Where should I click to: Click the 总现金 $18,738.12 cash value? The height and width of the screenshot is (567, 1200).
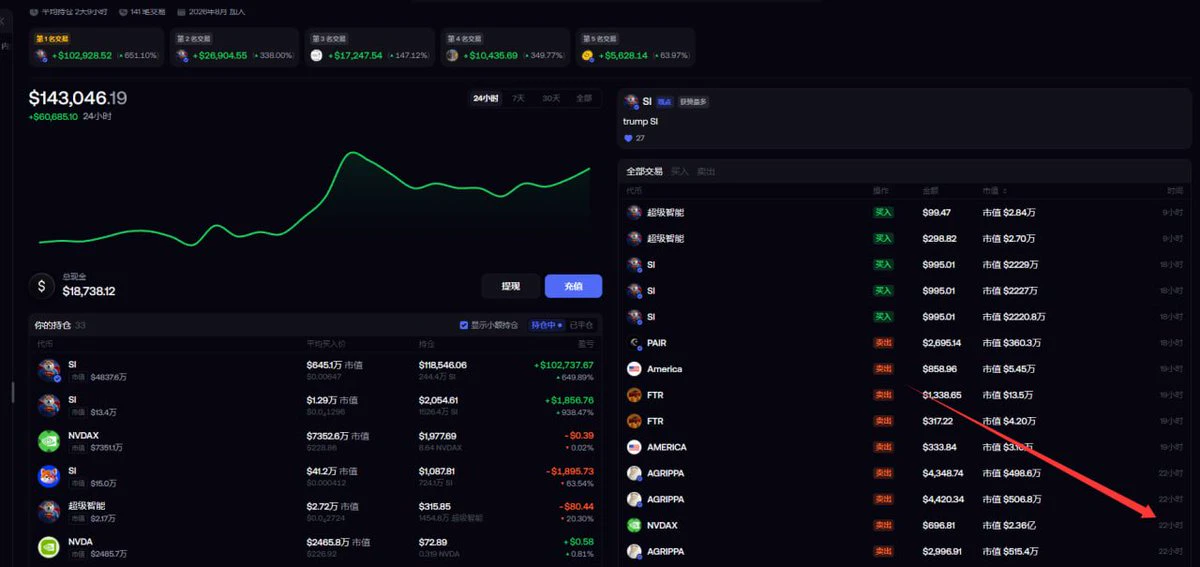coord(89,291)
